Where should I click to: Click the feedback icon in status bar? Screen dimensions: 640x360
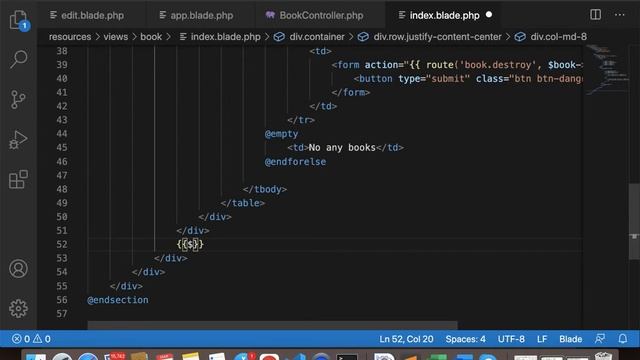[600, 339]
